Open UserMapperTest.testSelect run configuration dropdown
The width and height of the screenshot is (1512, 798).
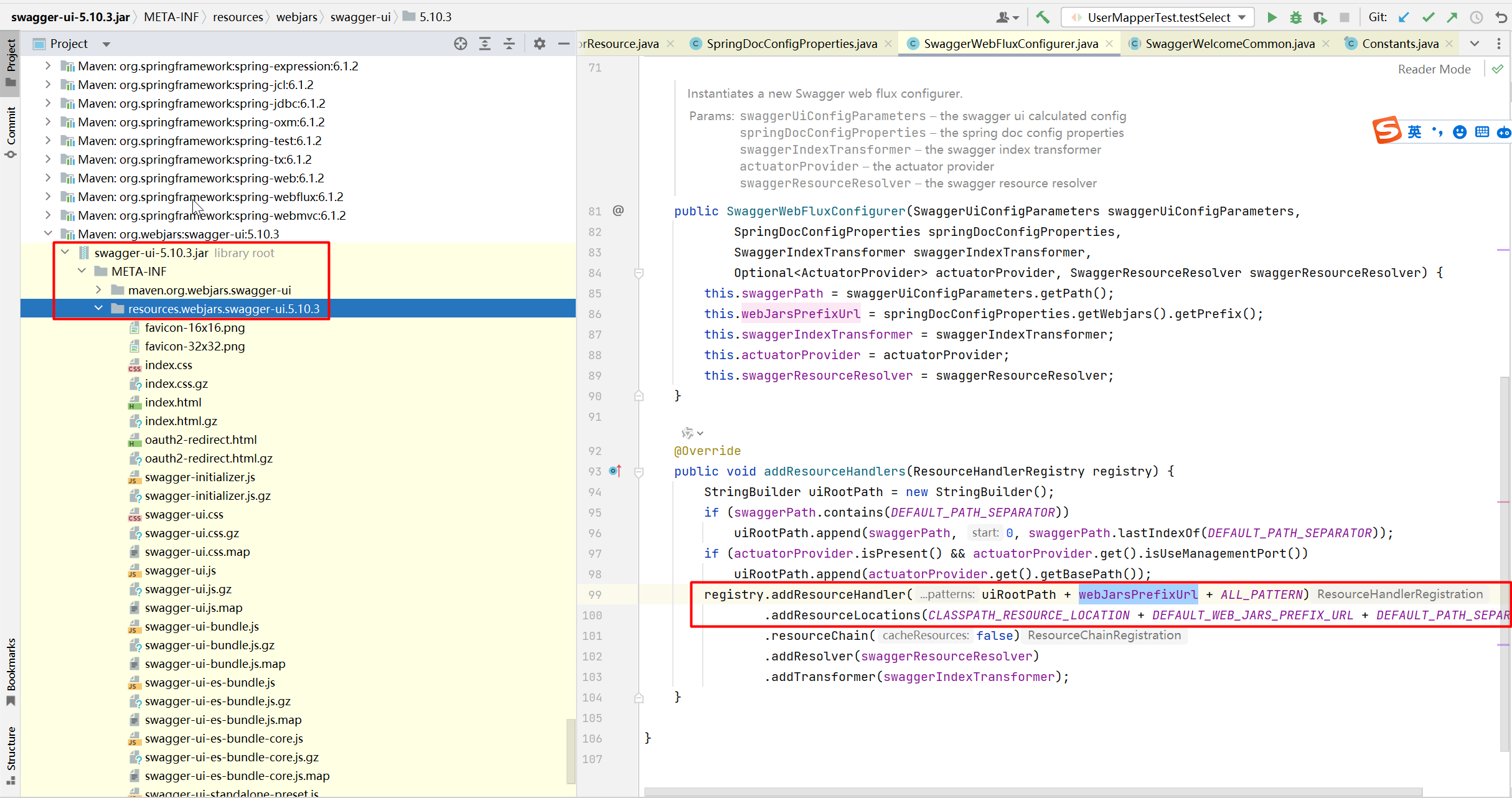(x=1158, y=17)
